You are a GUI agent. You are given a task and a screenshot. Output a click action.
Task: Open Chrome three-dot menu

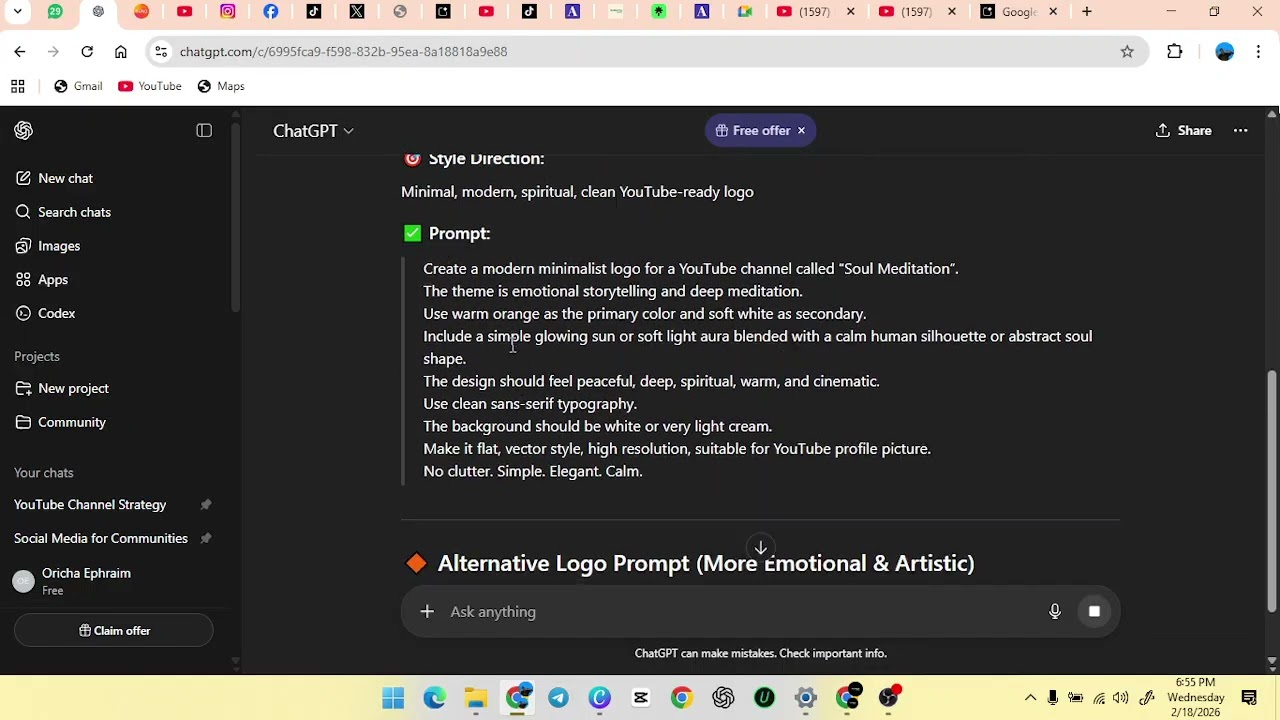pyautogui.click(x=1258, y=52)
